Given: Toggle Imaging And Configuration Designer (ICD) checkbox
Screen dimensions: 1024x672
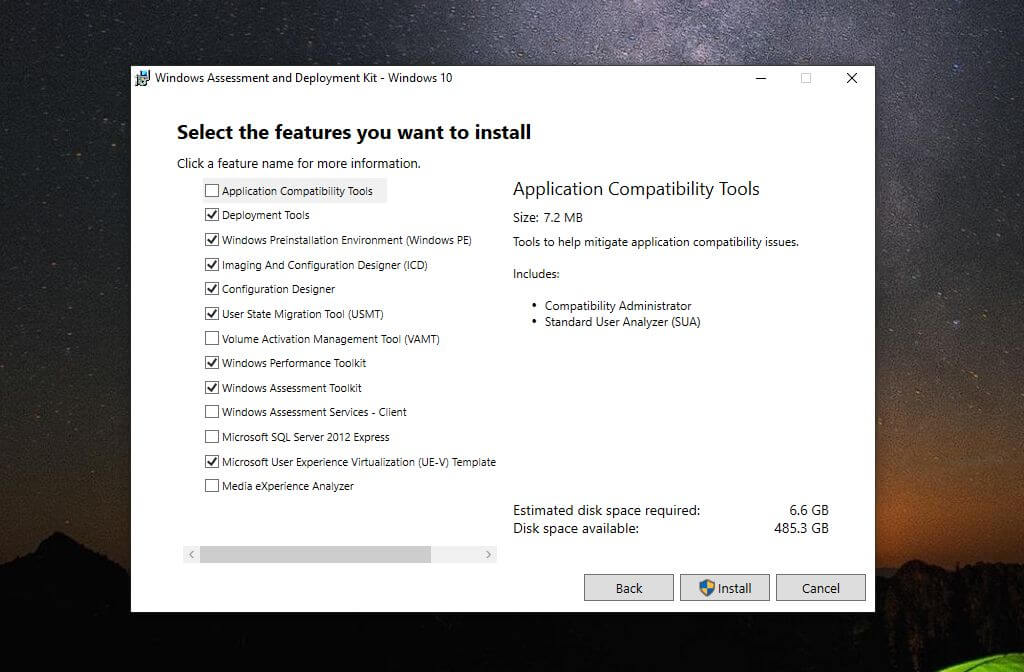Looking at the screenshot, I should click(212, 264).
